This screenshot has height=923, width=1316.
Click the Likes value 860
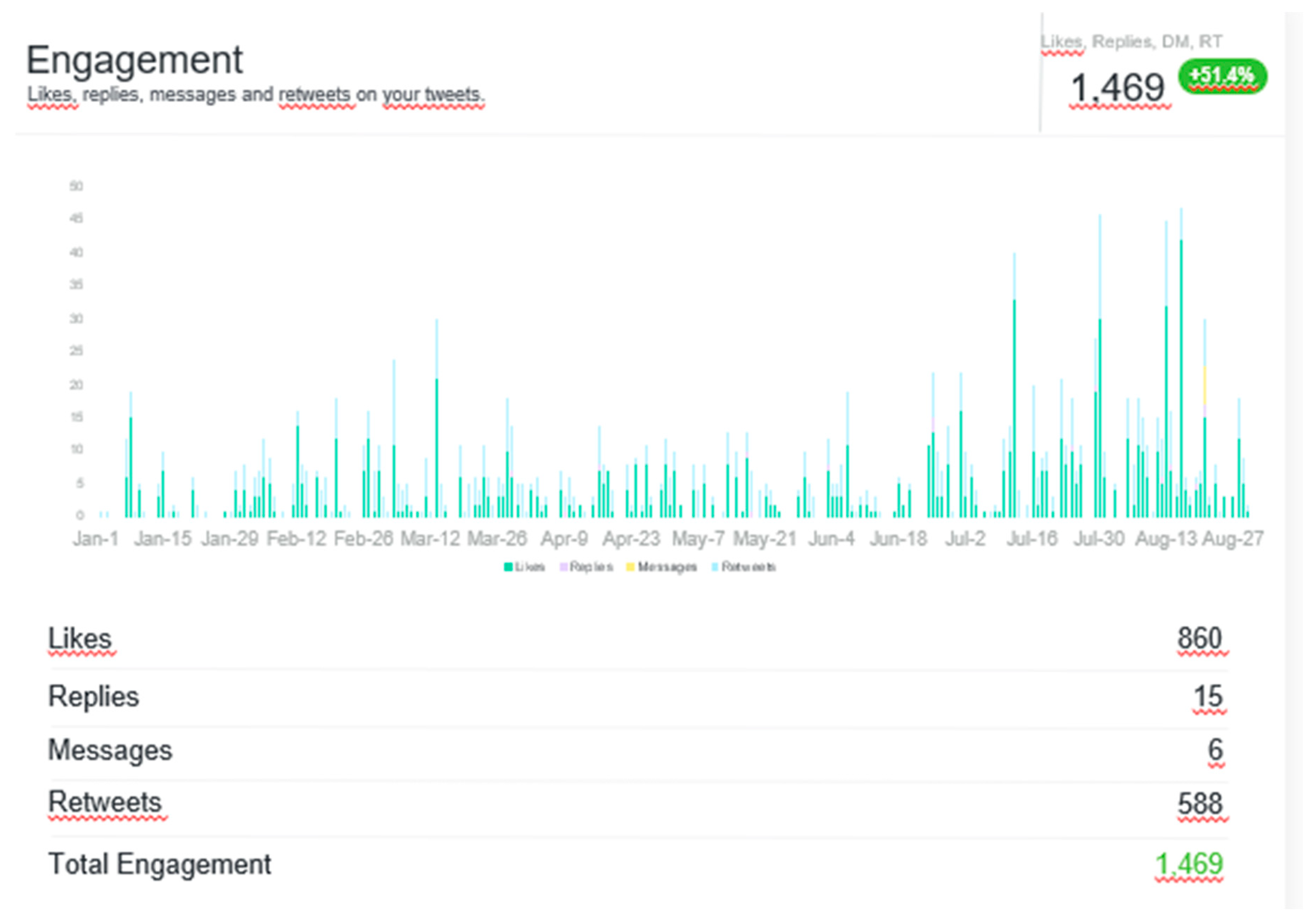[x=1200, y=639]
